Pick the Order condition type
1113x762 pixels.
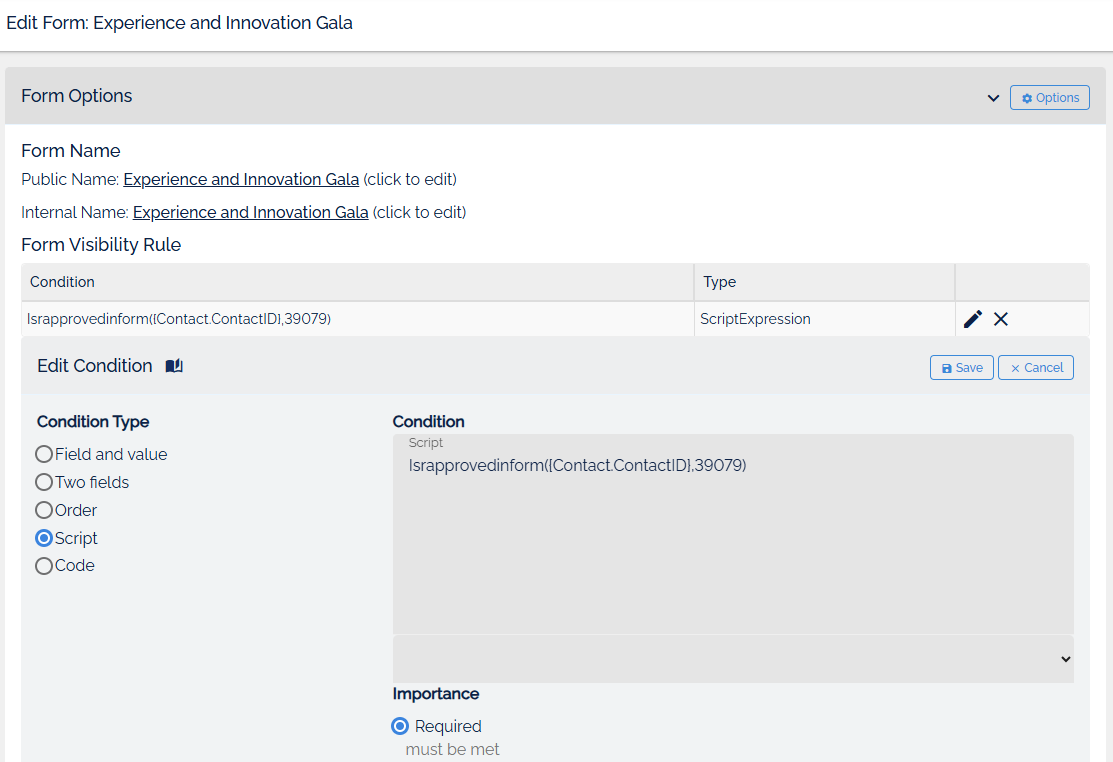tap(44, 510)
